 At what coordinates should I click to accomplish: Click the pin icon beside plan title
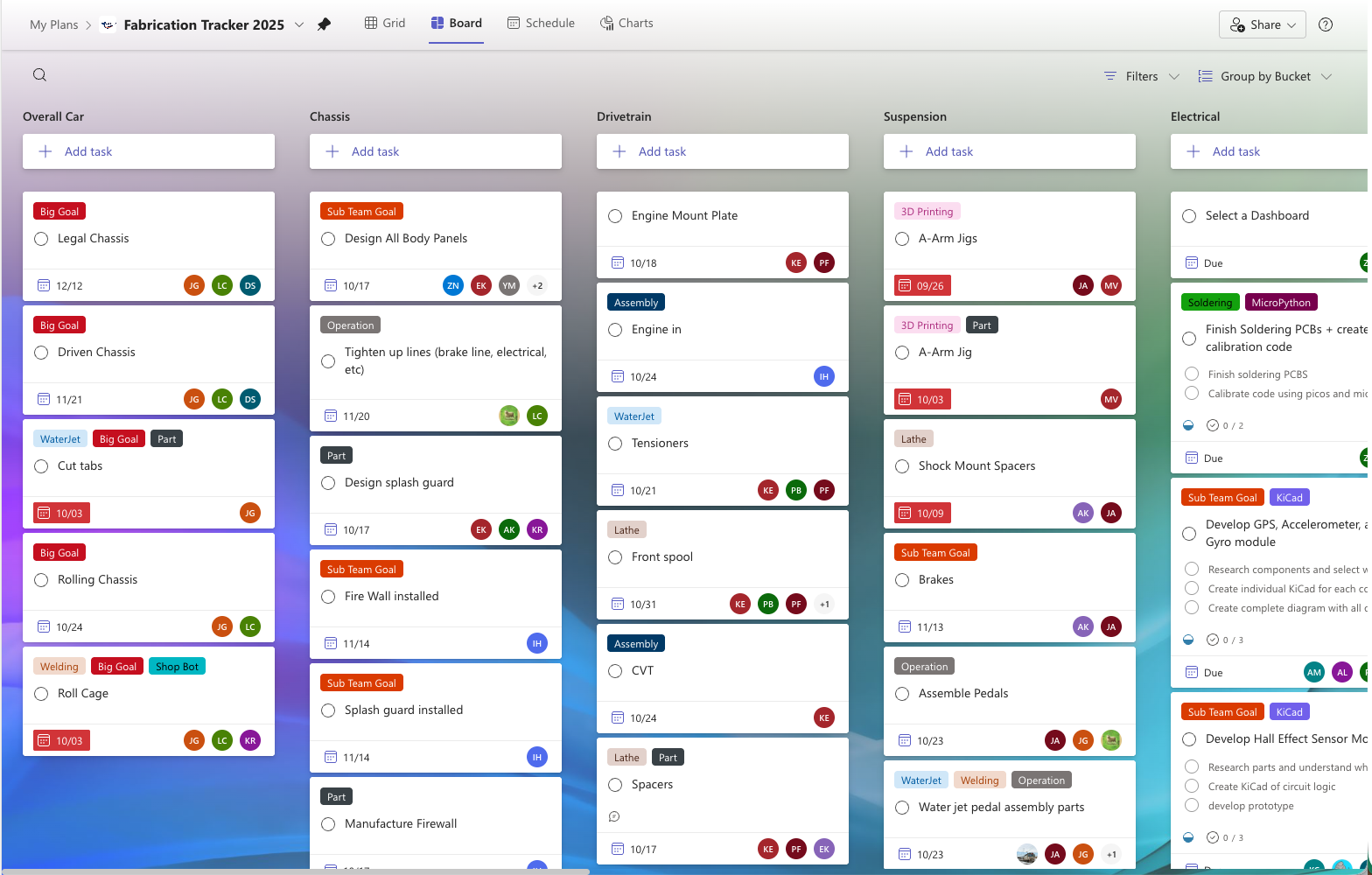coord(324,24)
